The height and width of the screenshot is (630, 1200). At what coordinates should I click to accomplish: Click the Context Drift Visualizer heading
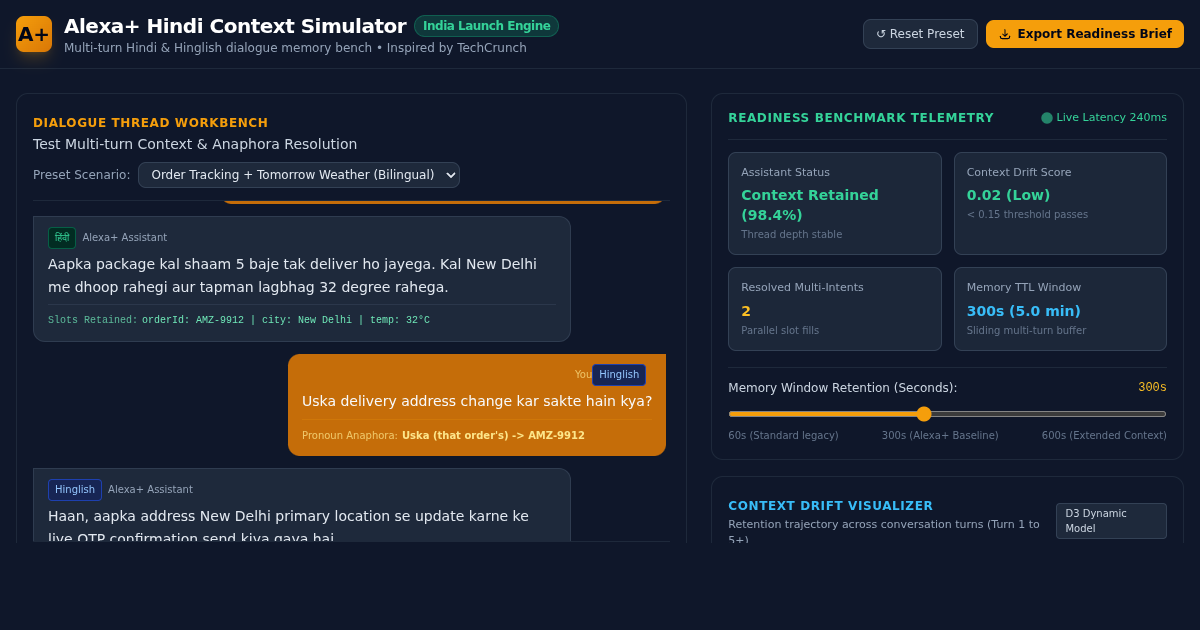[x=830, y=506]
